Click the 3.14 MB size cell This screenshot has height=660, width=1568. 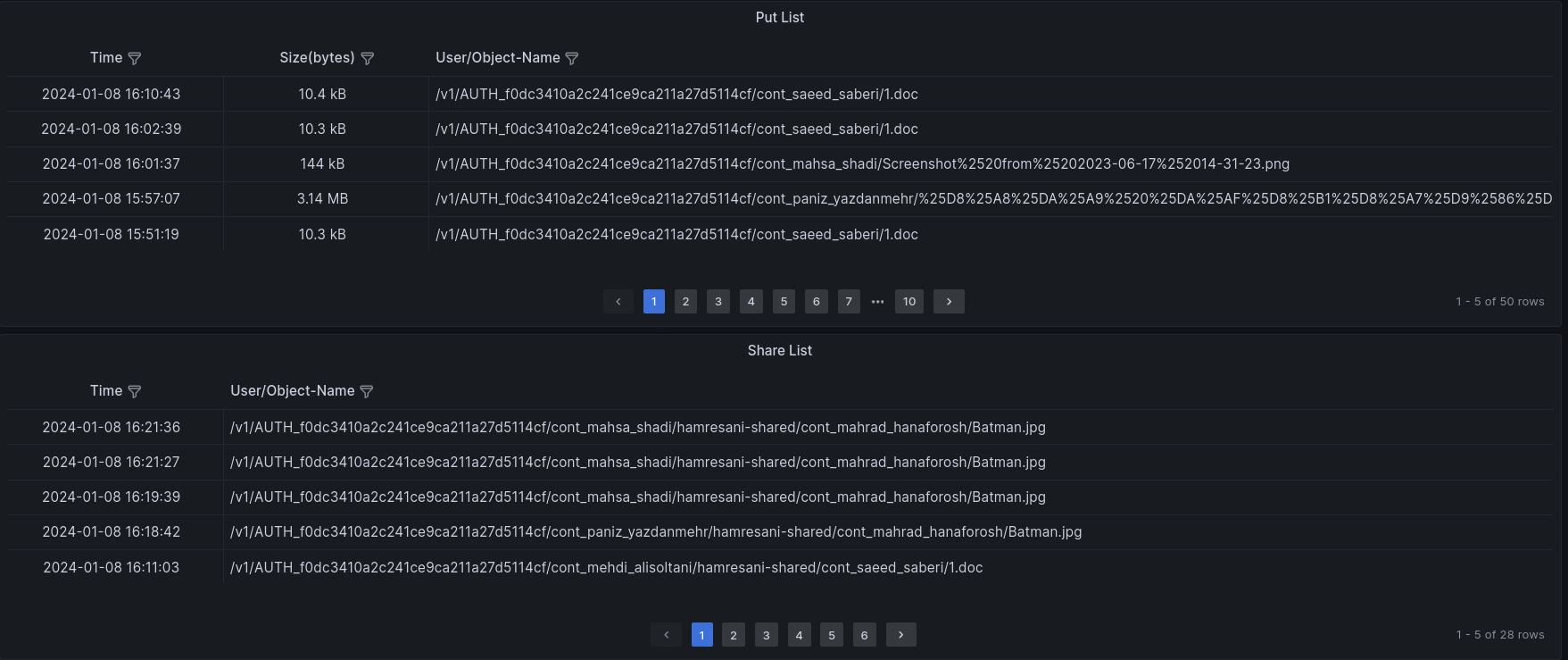[322, 199]
